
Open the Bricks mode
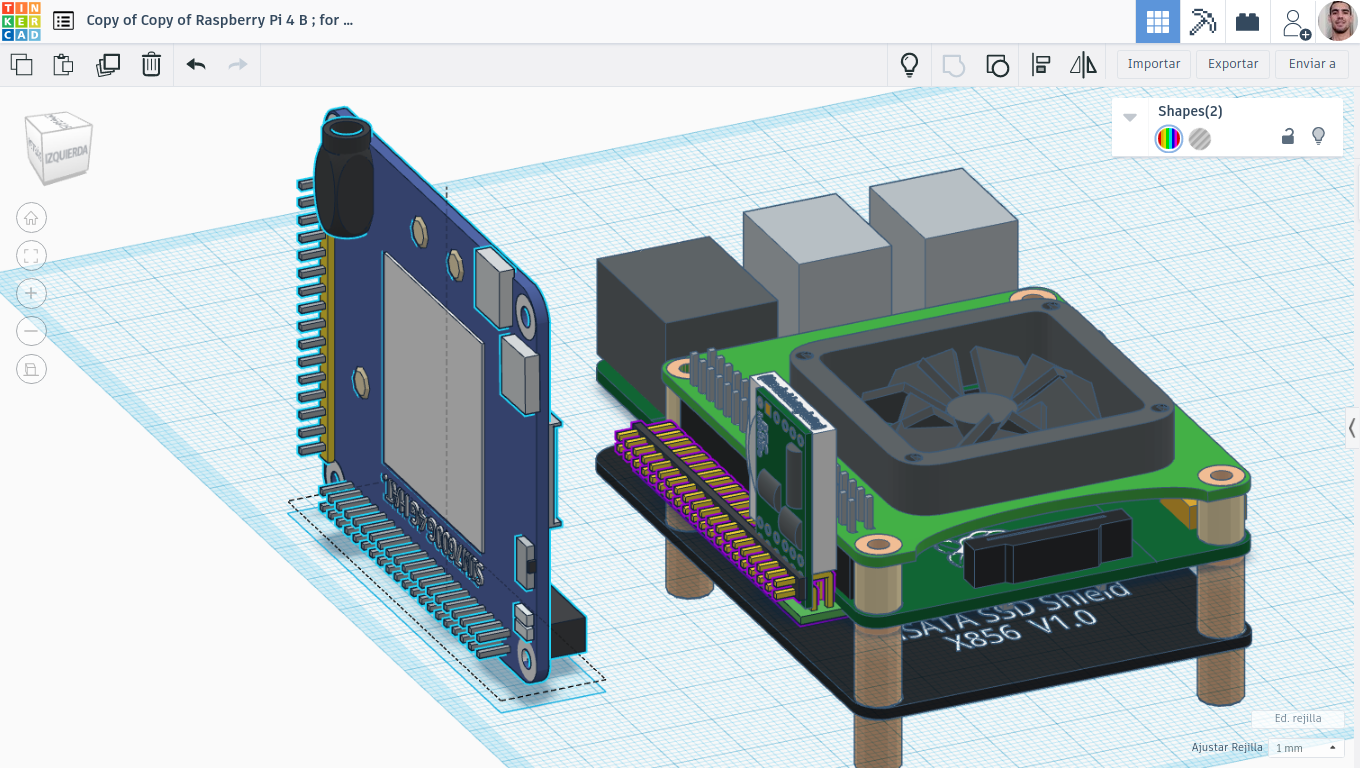[x=1247, y=21]
